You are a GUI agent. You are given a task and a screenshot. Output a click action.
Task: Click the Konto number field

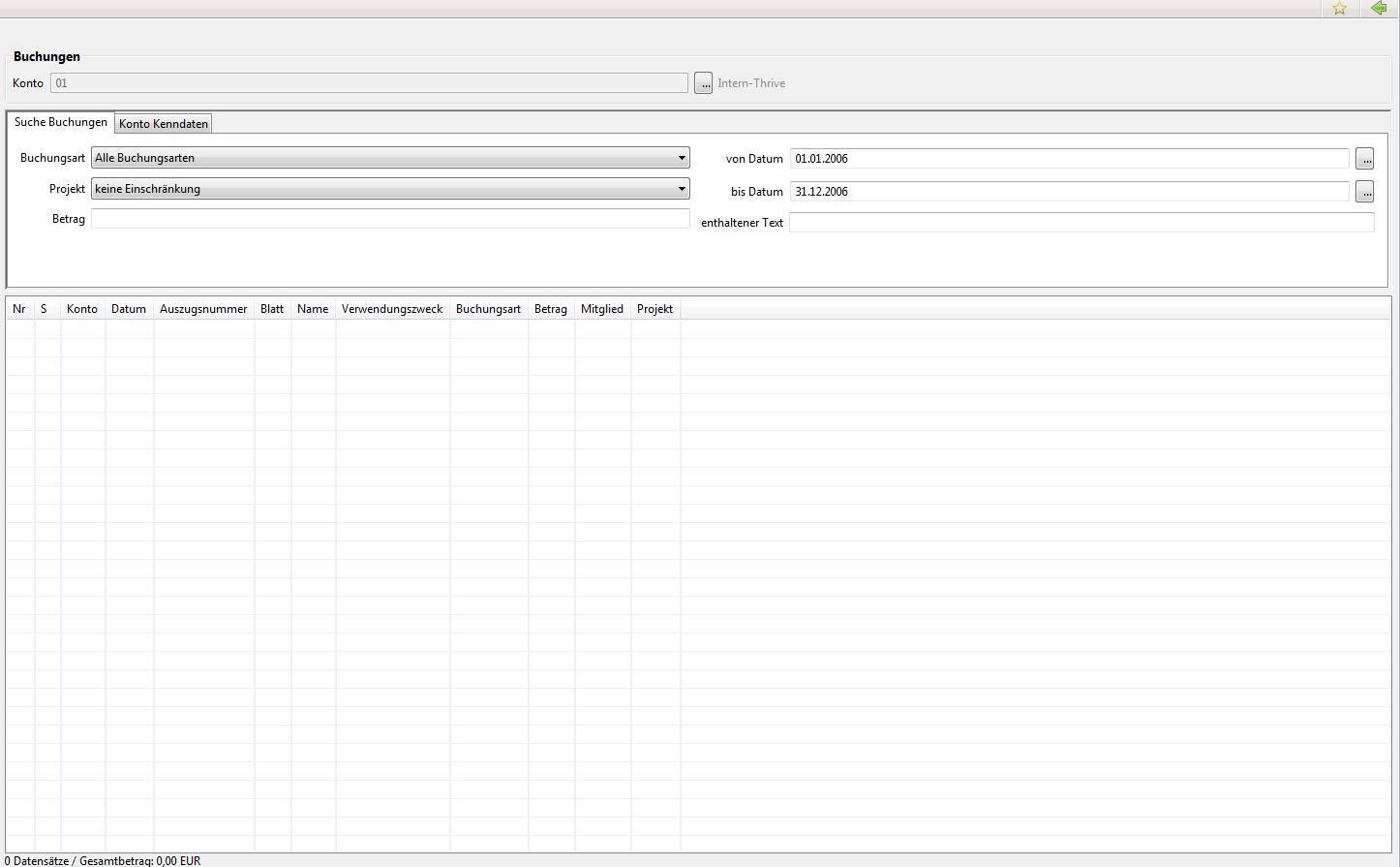tap(369, 83)
